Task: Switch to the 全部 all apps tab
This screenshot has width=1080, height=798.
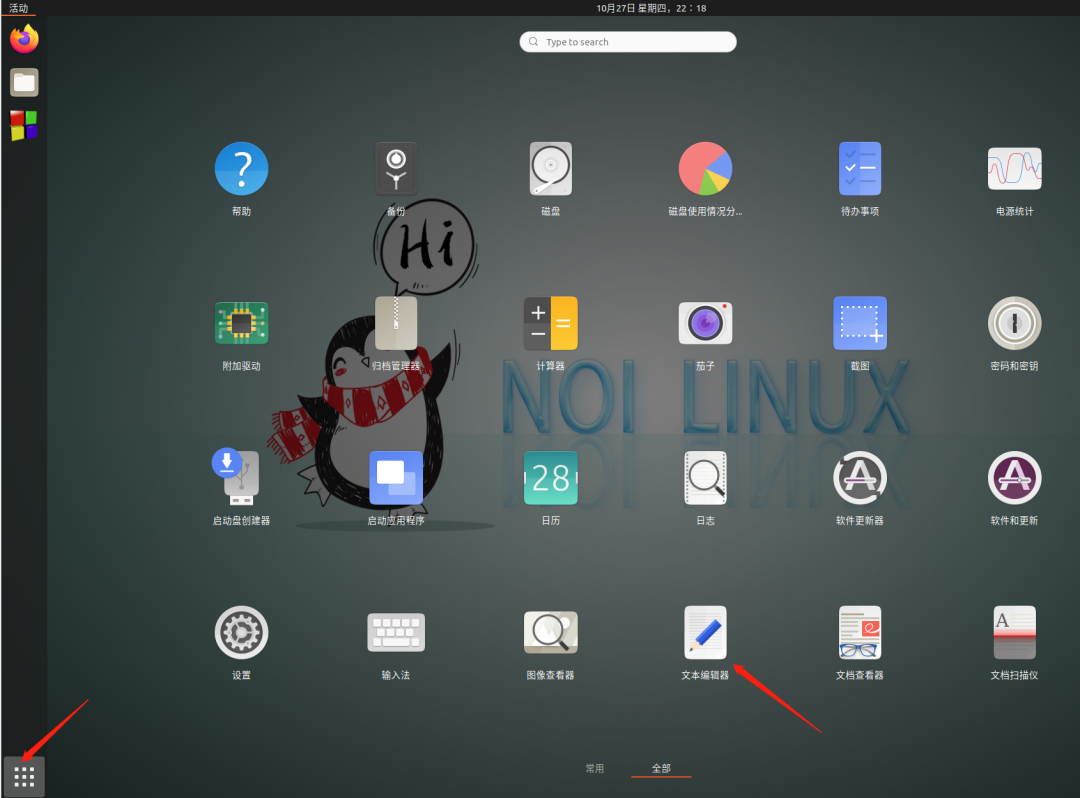Action: (661, 768)
